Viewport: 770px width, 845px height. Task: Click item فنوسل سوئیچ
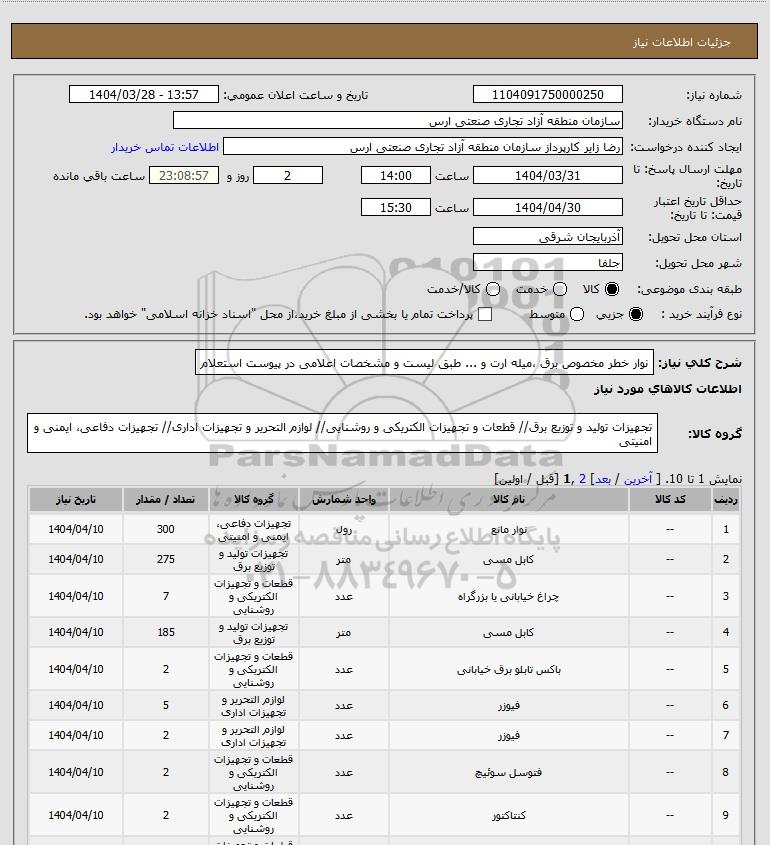click(509, 772)
